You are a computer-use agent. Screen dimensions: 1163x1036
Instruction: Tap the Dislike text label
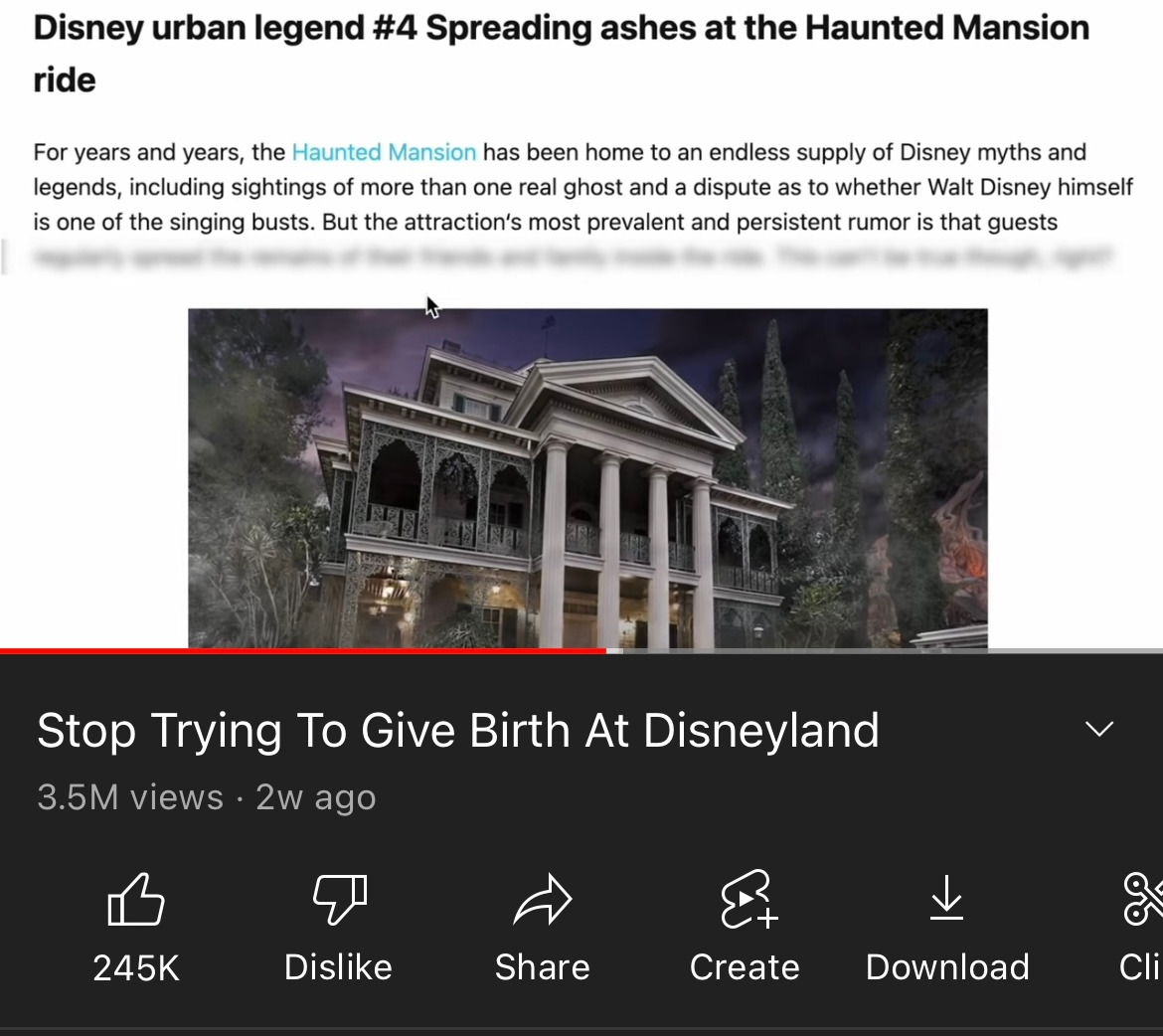coord(338,967)
